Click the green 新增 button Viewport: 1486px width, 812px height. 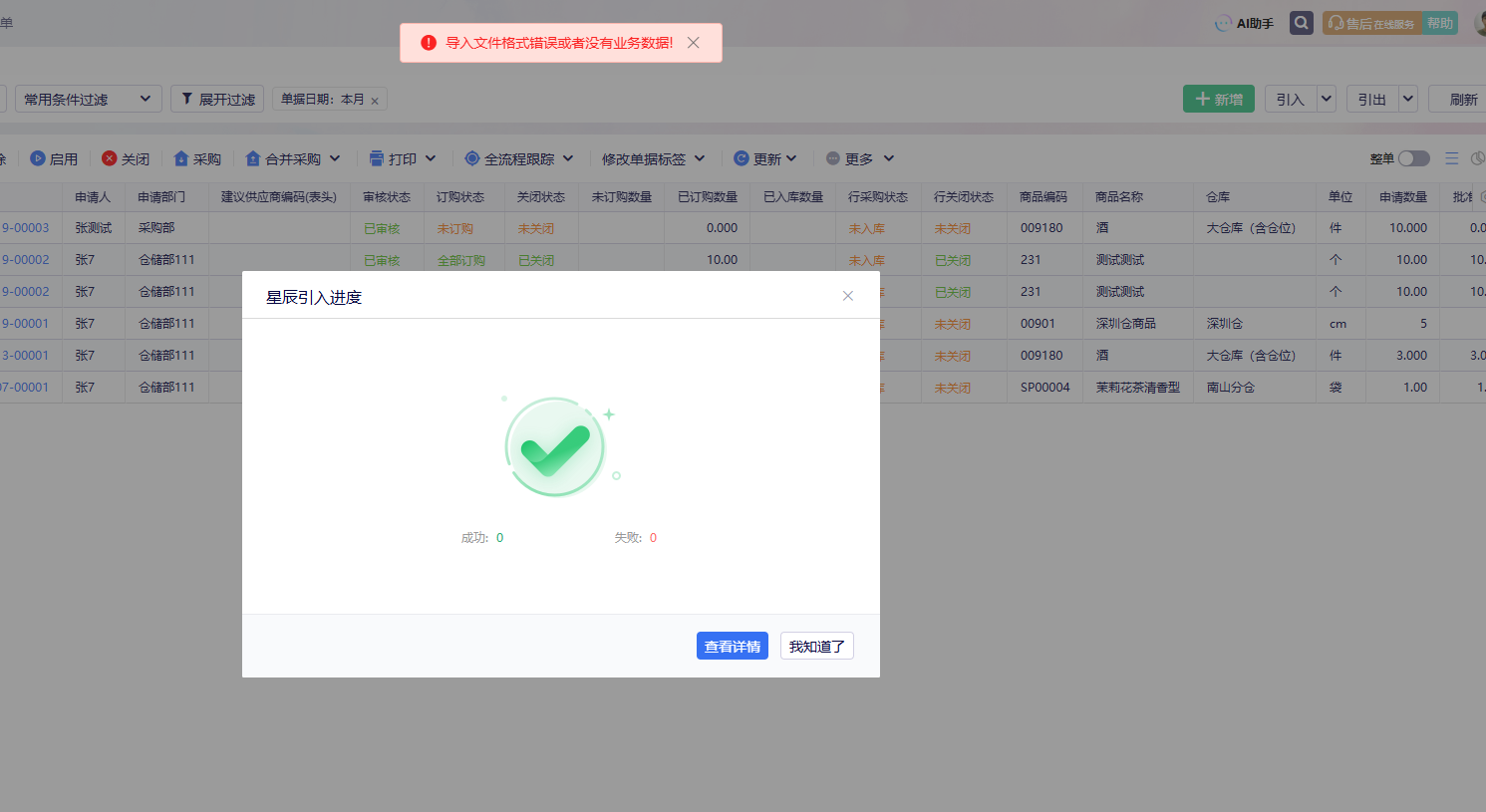(x=1219, y=100)
